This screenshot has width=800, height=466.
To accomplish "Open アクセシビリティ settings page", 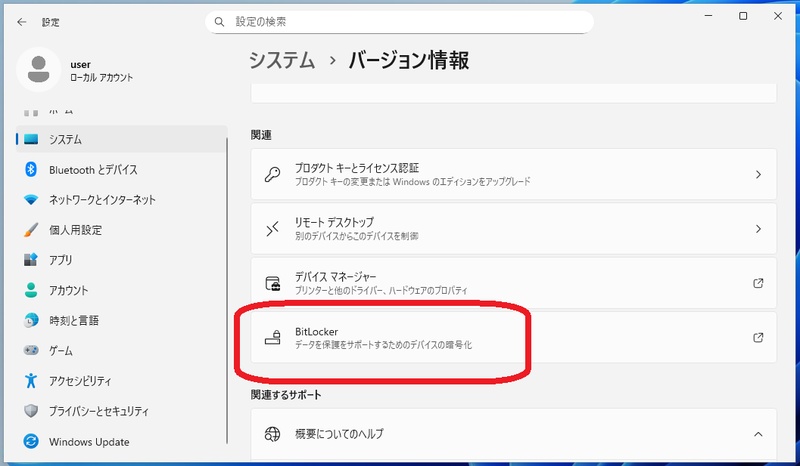I will point(121,381).
